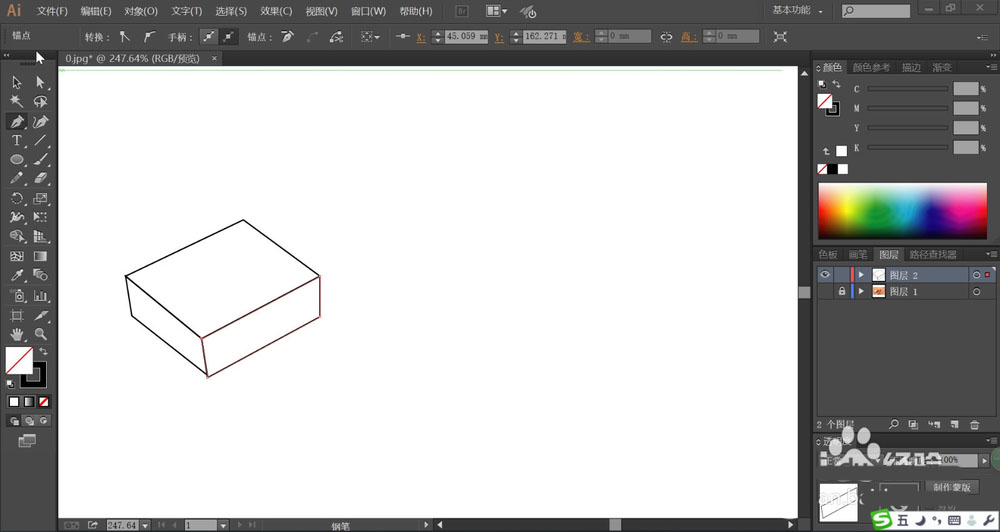Open Color panel flyout menu

(991, 67)
